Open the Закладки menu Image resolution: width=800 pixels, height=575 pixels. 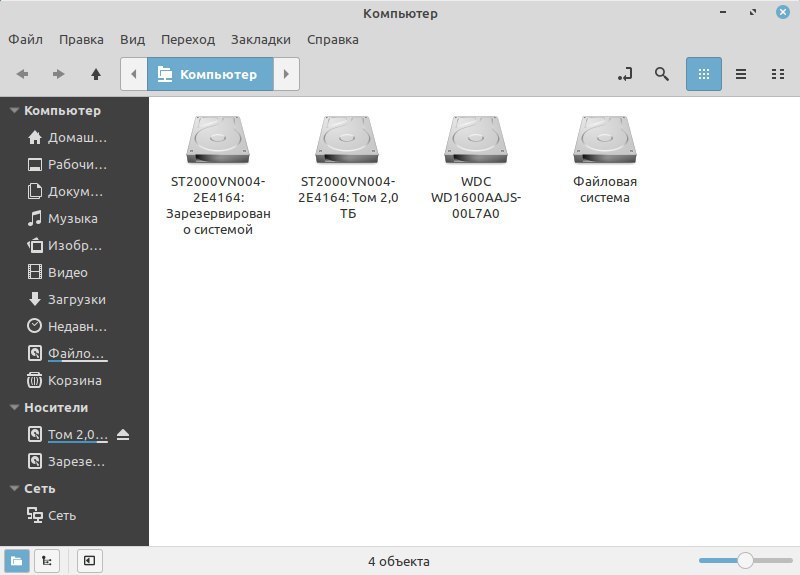point(261,39)
